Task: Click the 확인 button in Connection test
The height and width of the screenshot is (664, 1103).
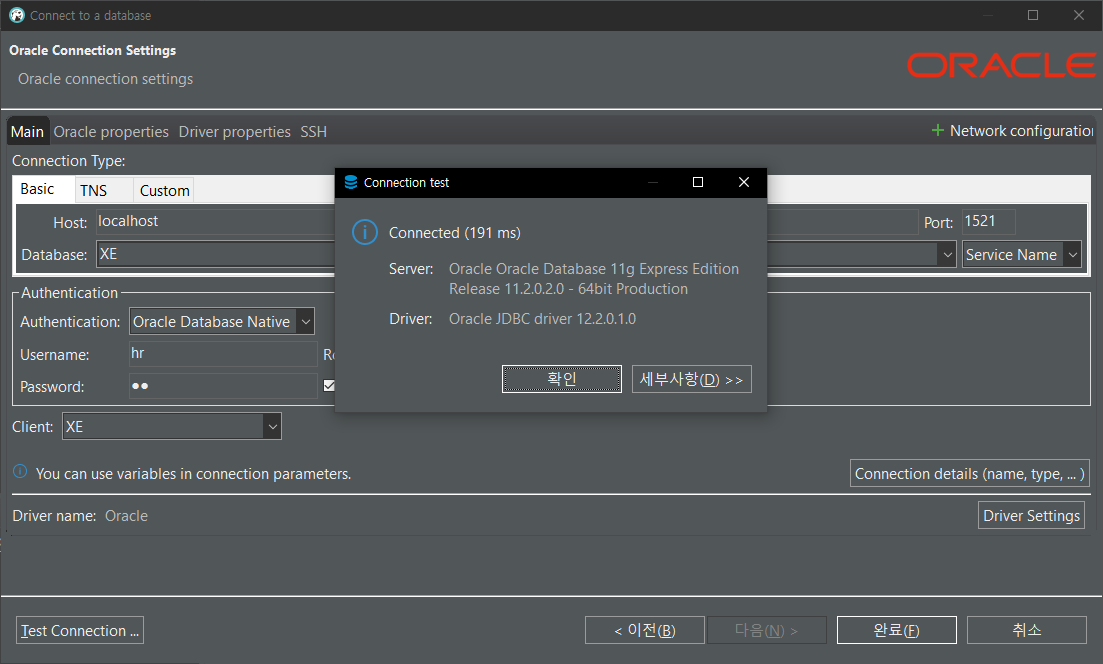Action: [x=561, y=379]
